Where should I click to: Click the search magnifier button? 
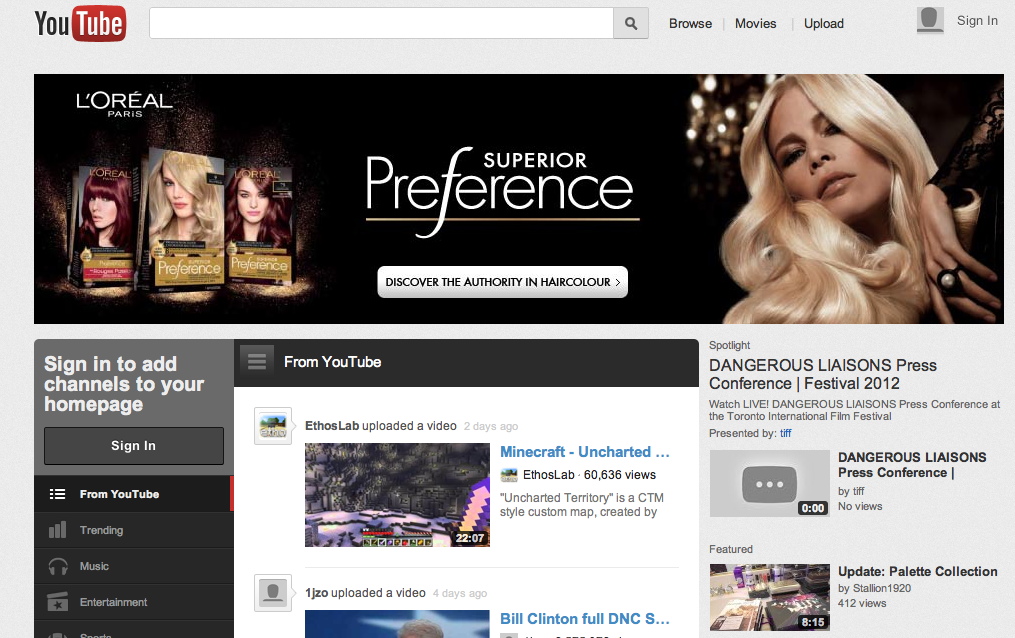coord(630,23)
